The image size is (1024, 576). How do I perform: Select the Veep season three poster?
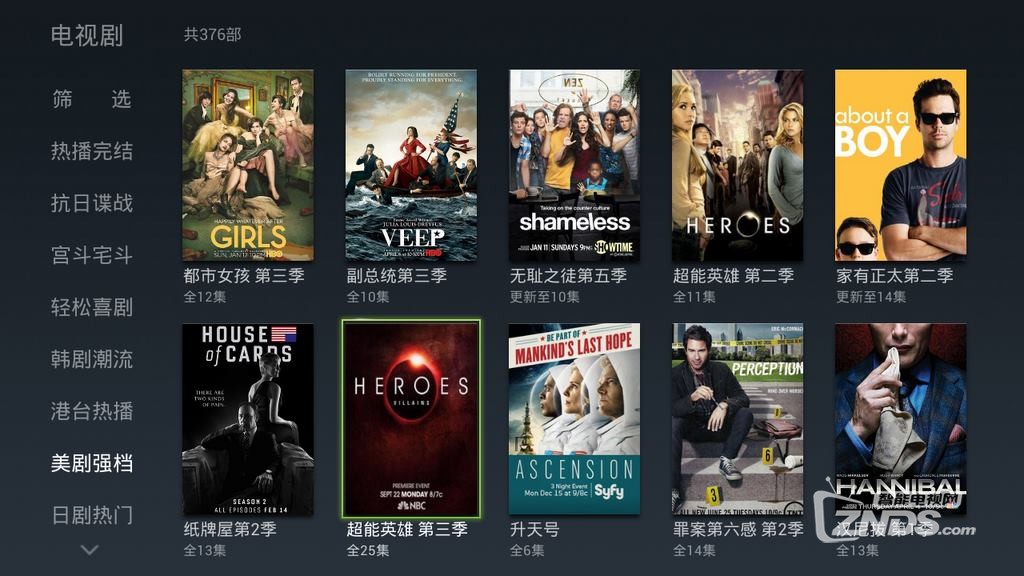tap(411, 165)
